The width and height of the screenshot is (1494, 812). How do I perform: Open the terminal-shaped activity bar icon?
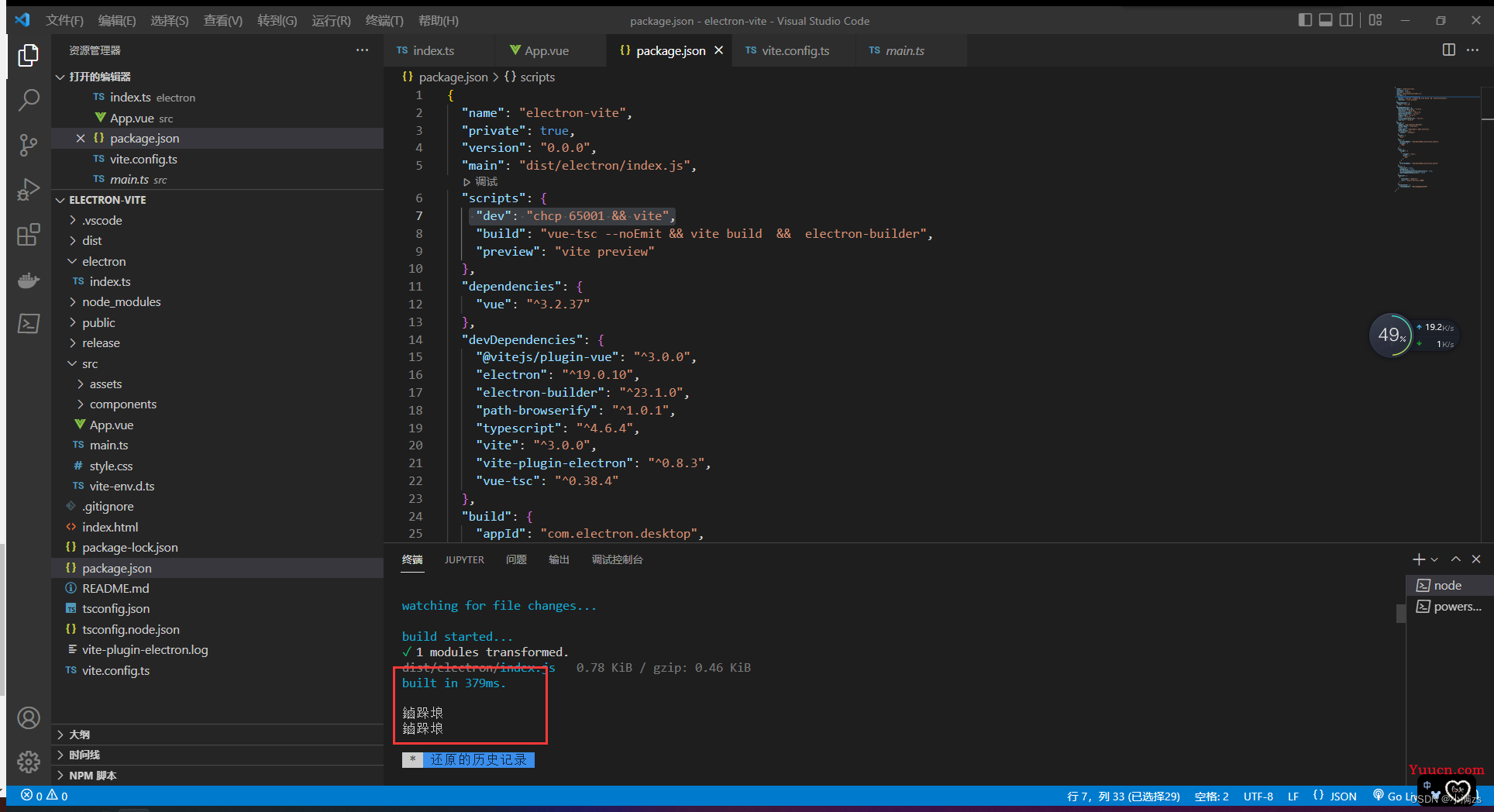tap(29, 323)
